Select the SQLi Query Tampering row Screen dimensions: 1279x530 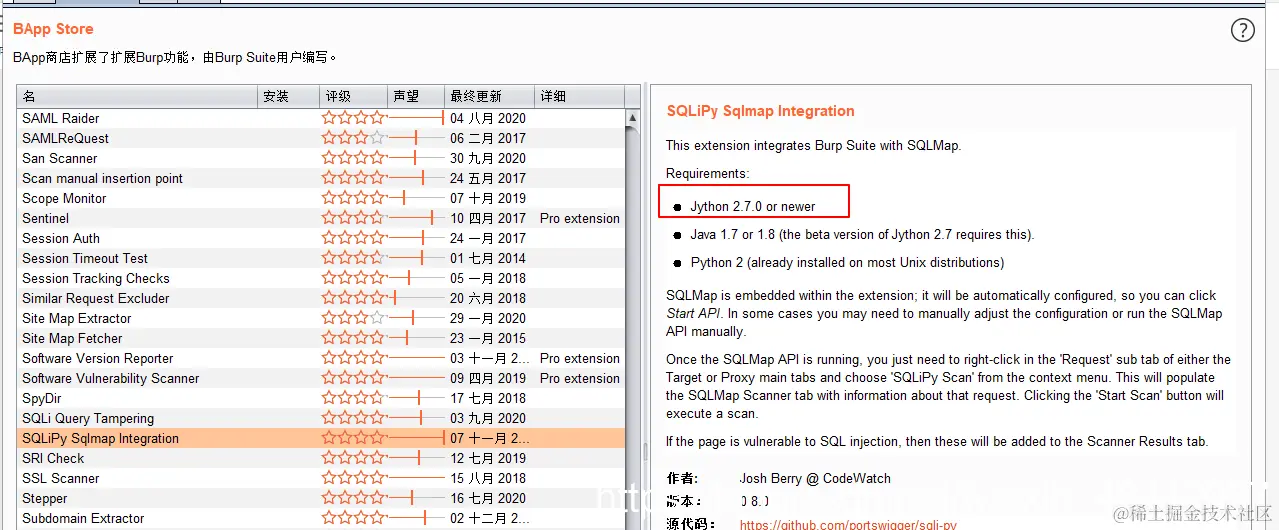pos(321,418)
